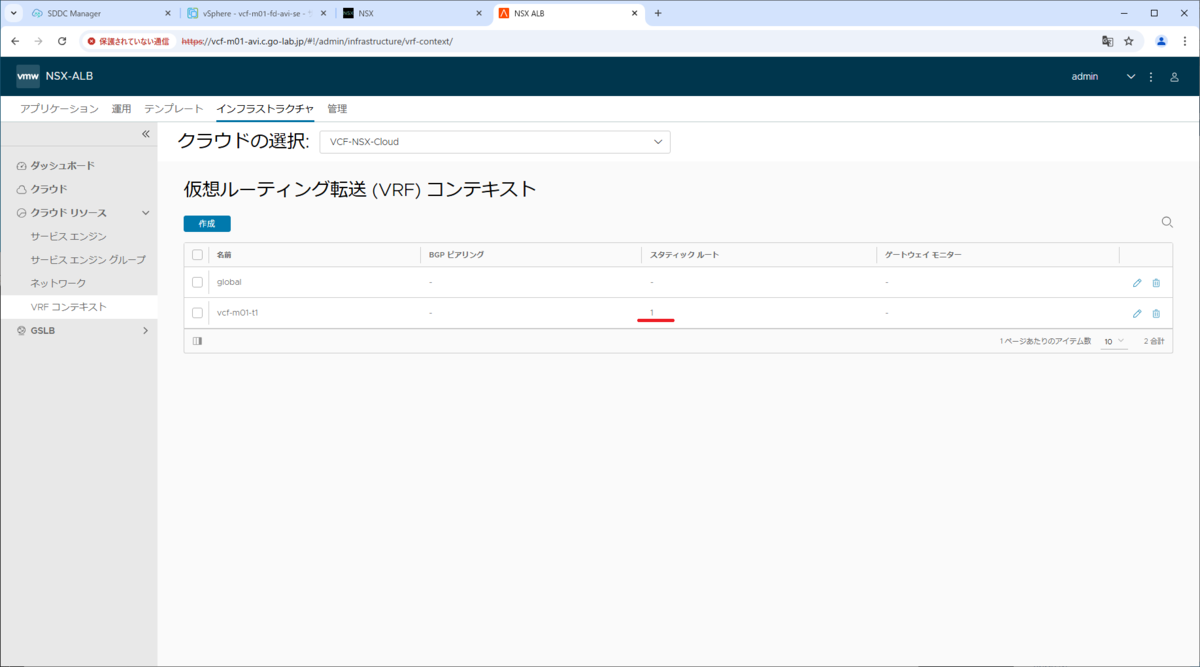Open translate page icon in address bar
This screenshot has height=667, width=1200.
tap(1107, 41)
